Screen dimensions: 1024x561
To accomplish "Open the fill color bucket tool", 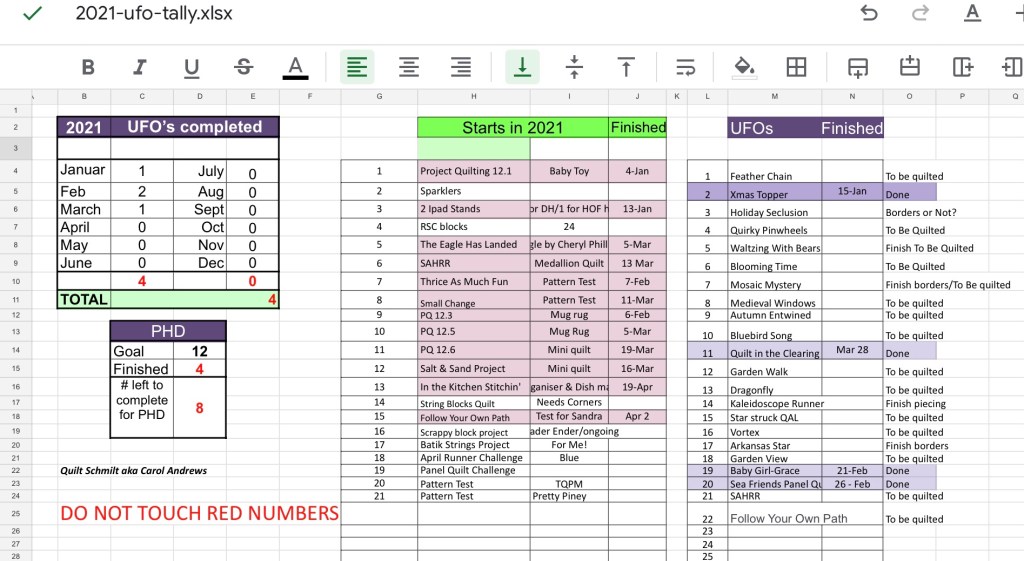I will pyautogui.click(x=744, y=67).
